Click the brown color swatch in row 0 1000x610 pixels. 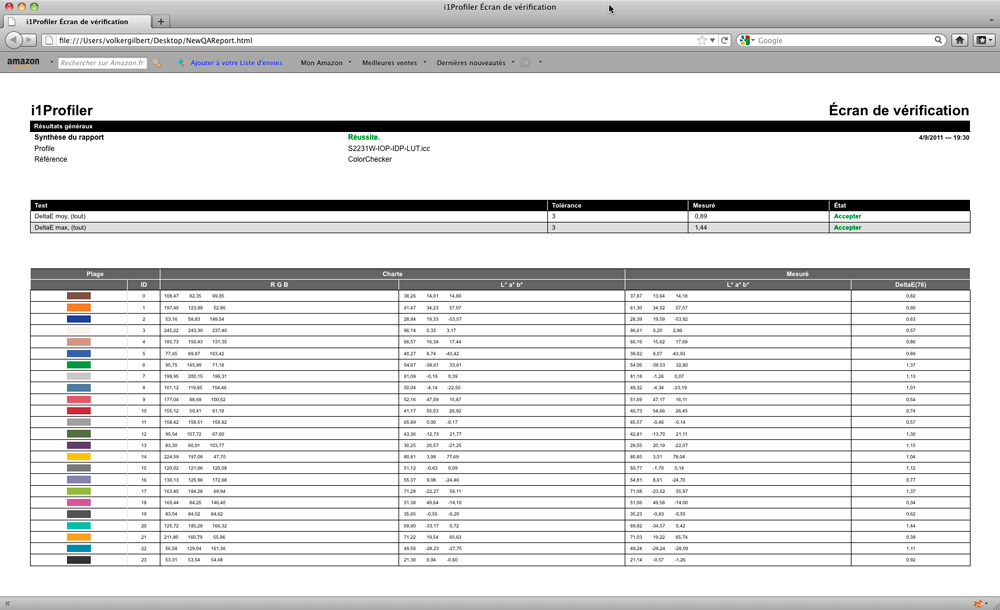[78, 296]
